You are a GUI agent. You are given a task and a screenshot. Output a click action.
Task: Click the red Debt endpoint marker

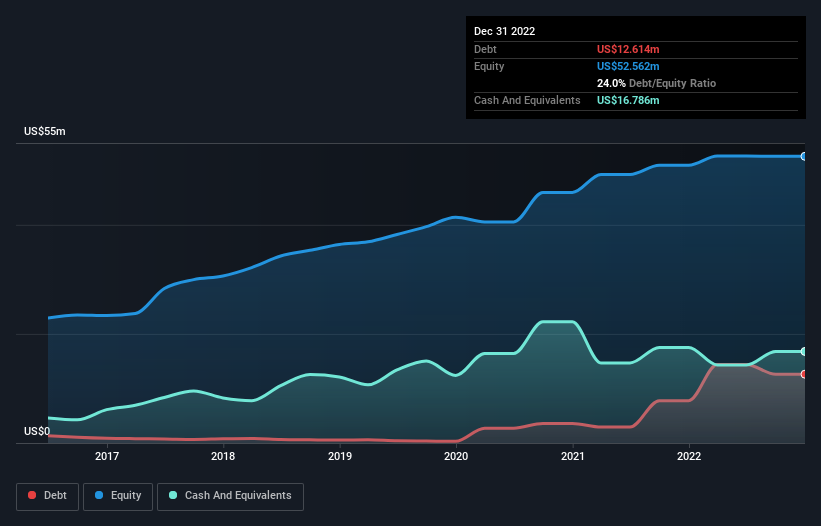804,374
